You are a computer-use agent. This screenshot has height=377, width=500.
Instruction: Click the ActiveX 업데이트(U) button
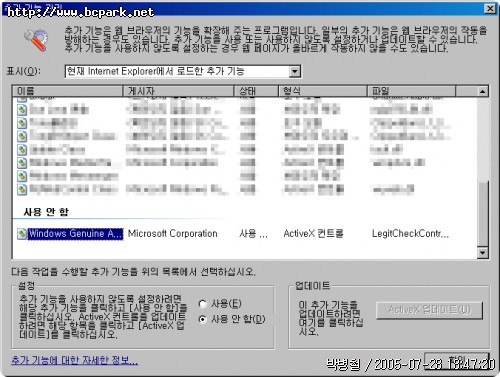(429, 310)
